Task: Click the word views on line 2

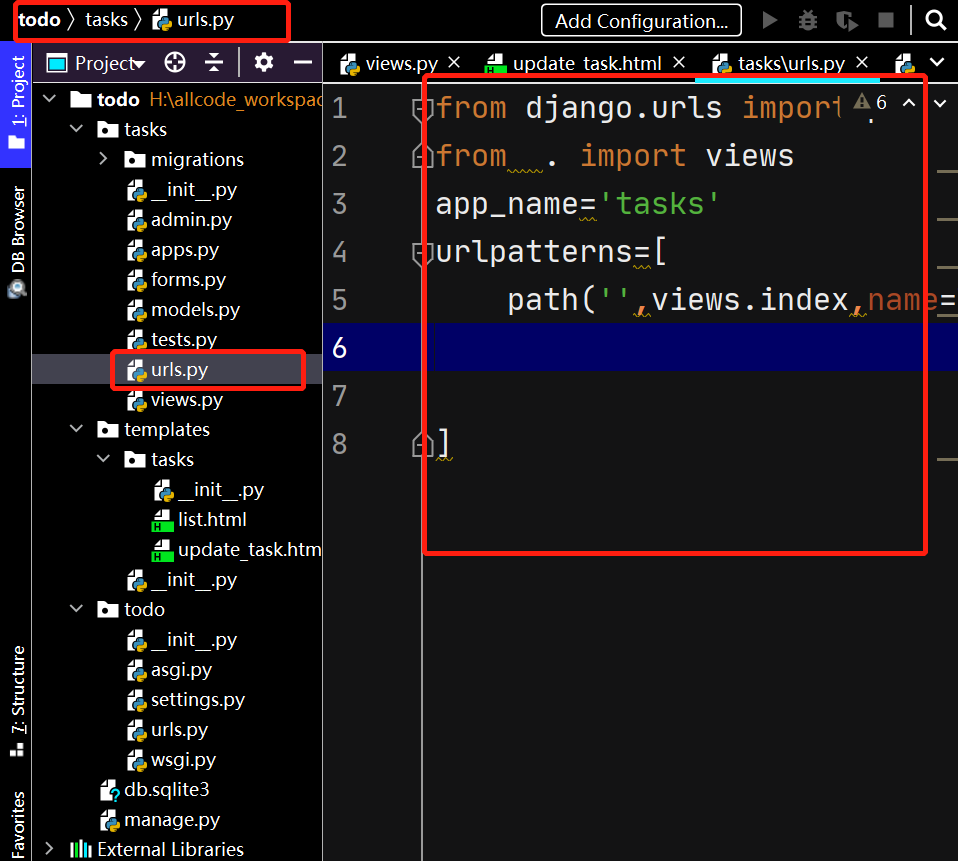Action: pos(750,156)
